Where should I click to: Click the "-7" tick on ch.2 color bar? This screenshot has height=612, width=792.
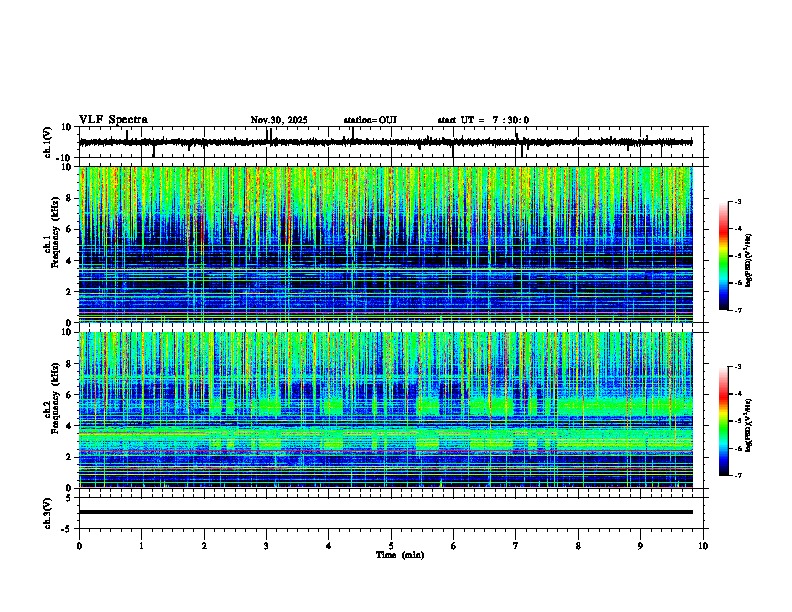pos(737,475)
